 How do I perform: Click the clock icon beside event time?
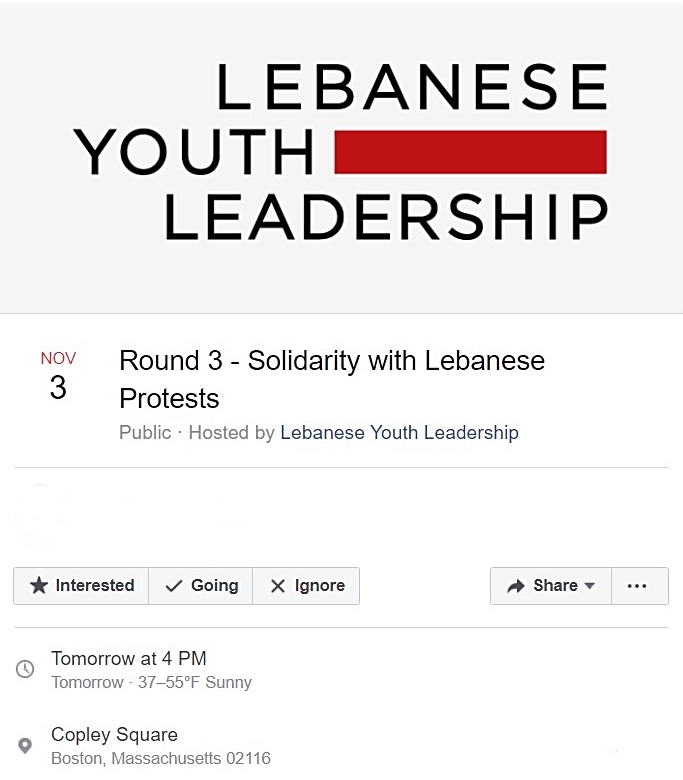pyautogui.click(x=26, y=669)
